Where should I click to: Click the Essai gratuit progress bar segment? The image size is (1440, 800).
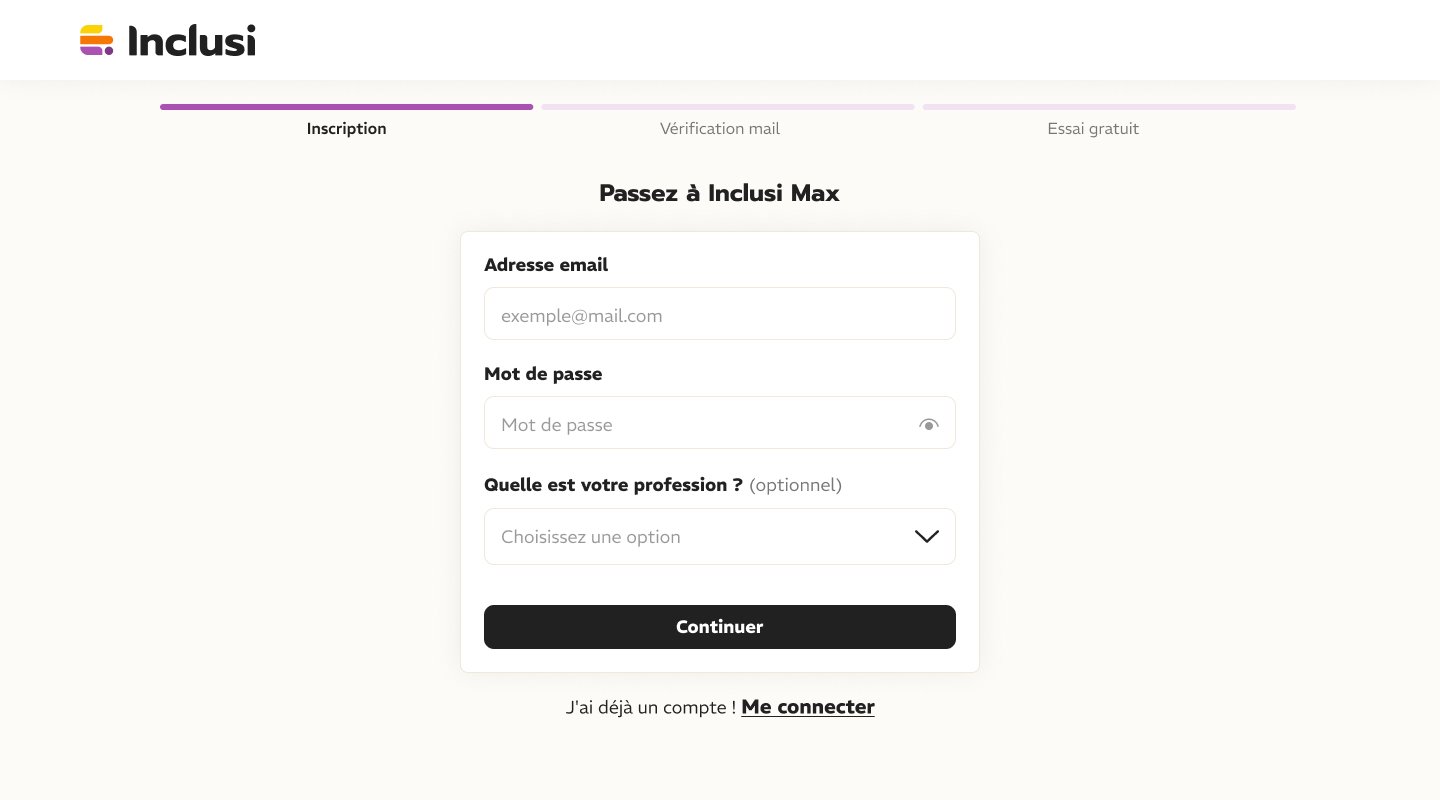[x=1109, y=107]
